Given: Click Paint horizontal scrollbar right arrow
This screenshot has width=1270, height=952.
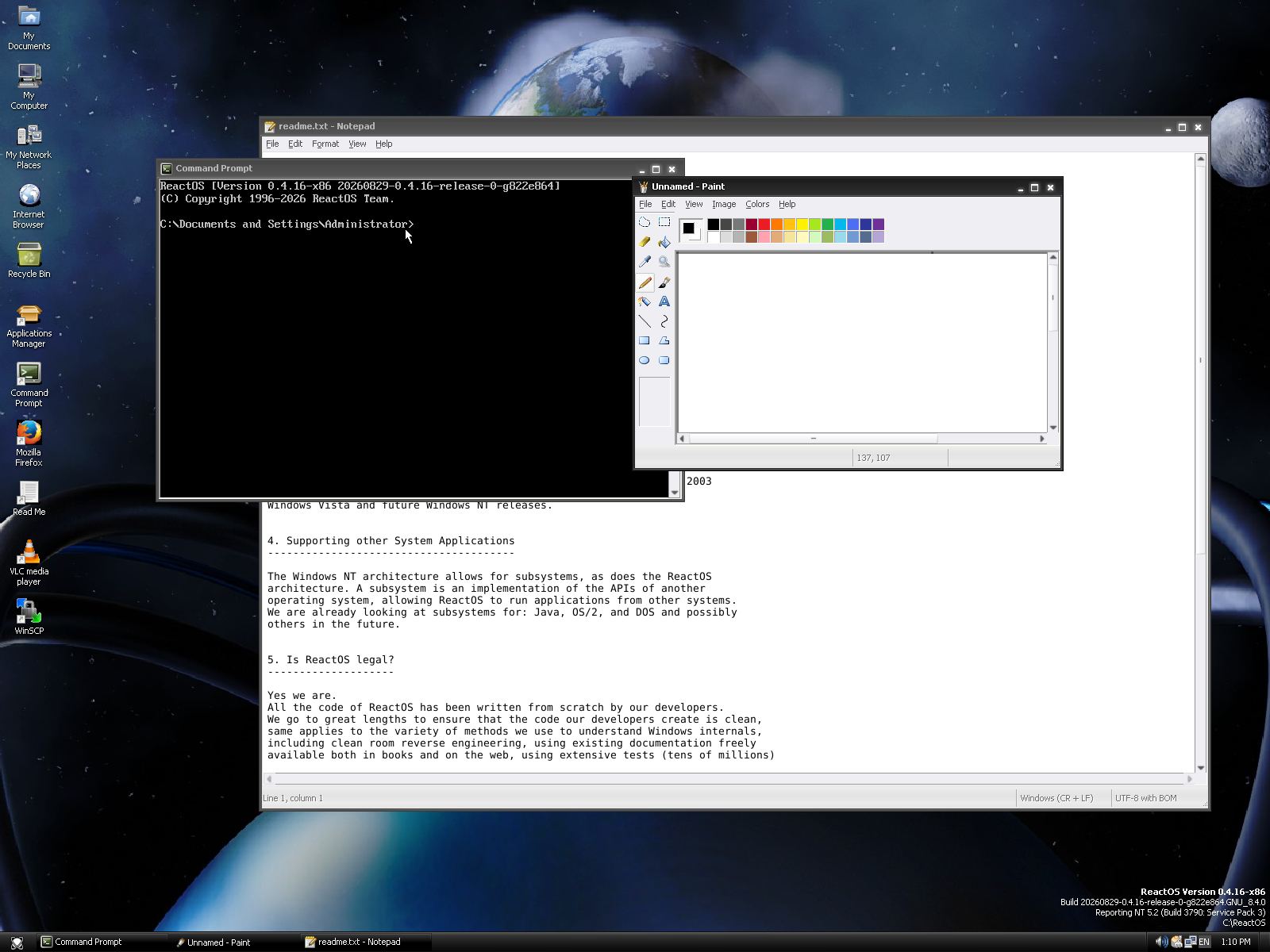Looking at the screenshot, I should tap(1042, 439).
